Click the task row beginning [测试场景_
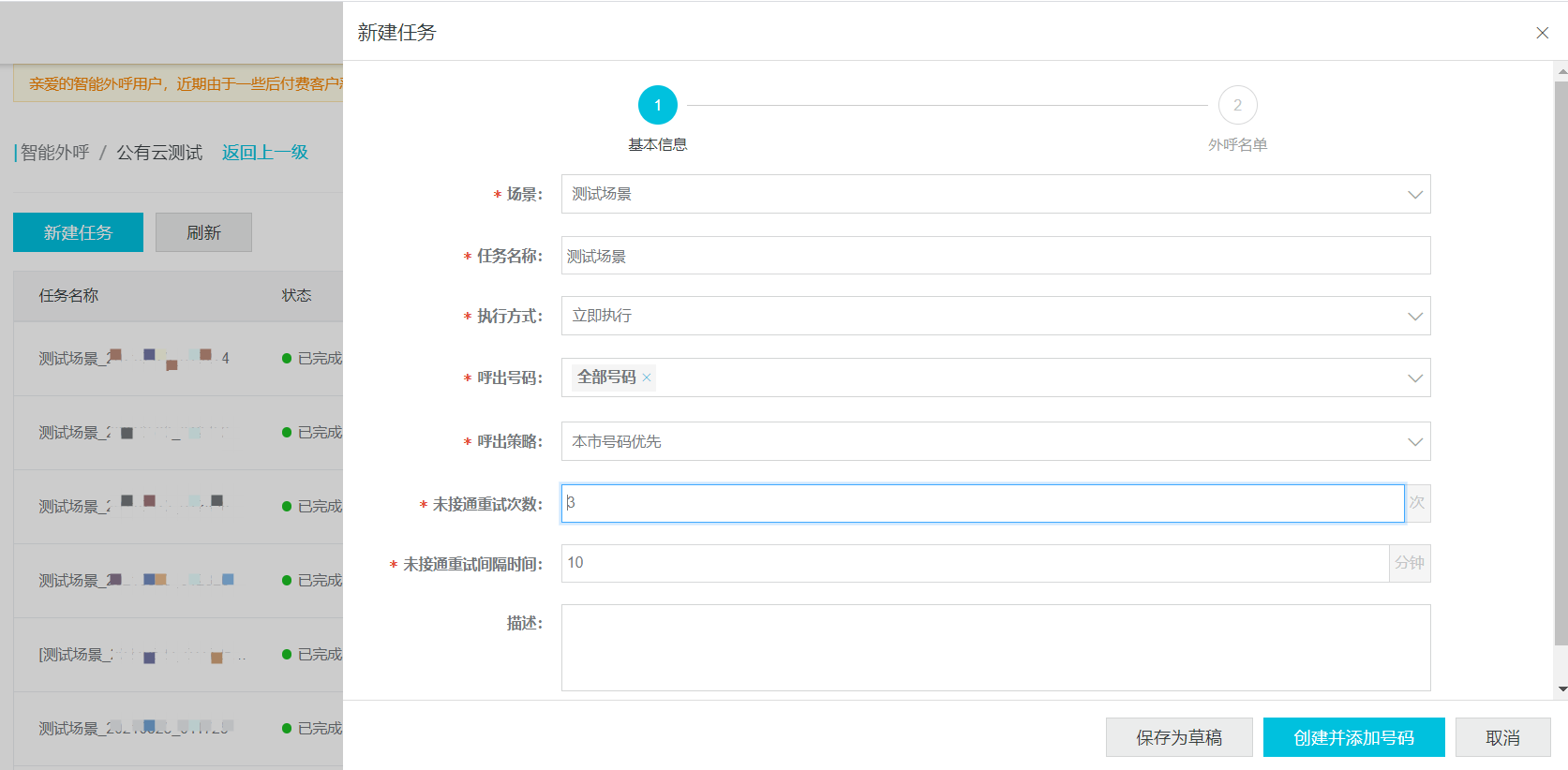Image resolution: width=1568 pixels, height=770 pixels. click(178, 655)
